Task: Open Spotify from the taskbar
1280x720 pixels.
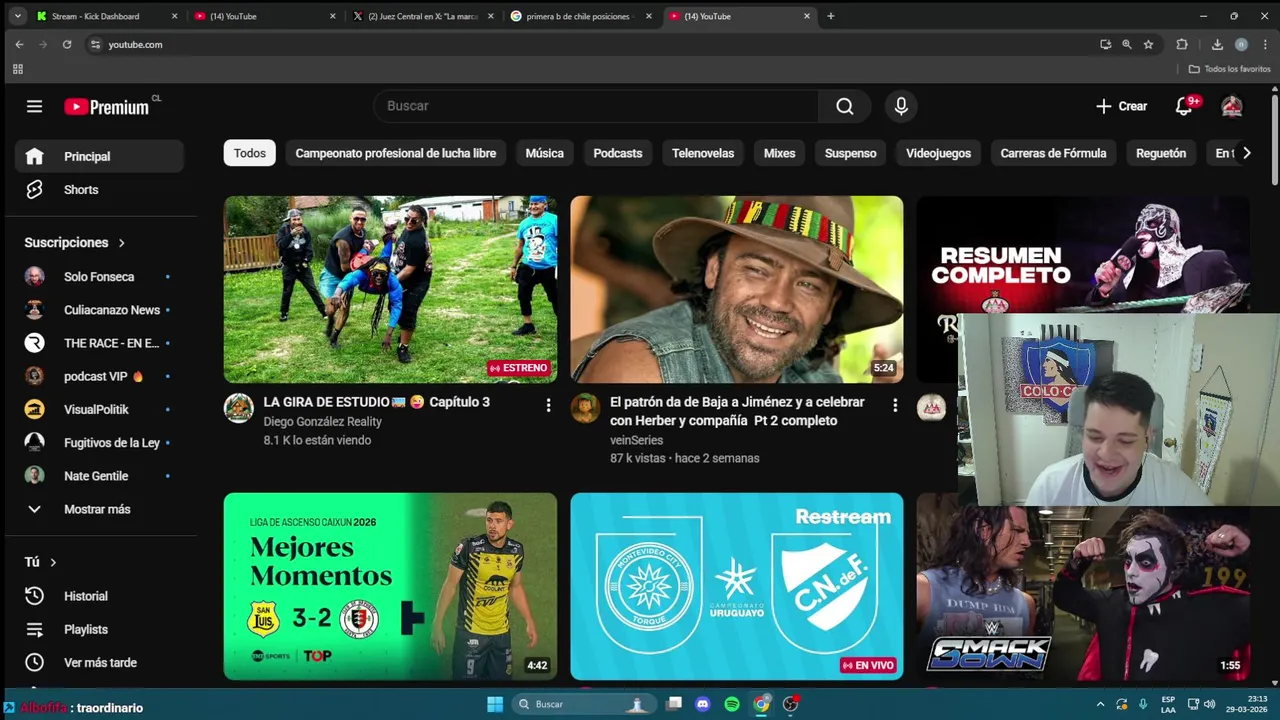Action: point(732,704)
